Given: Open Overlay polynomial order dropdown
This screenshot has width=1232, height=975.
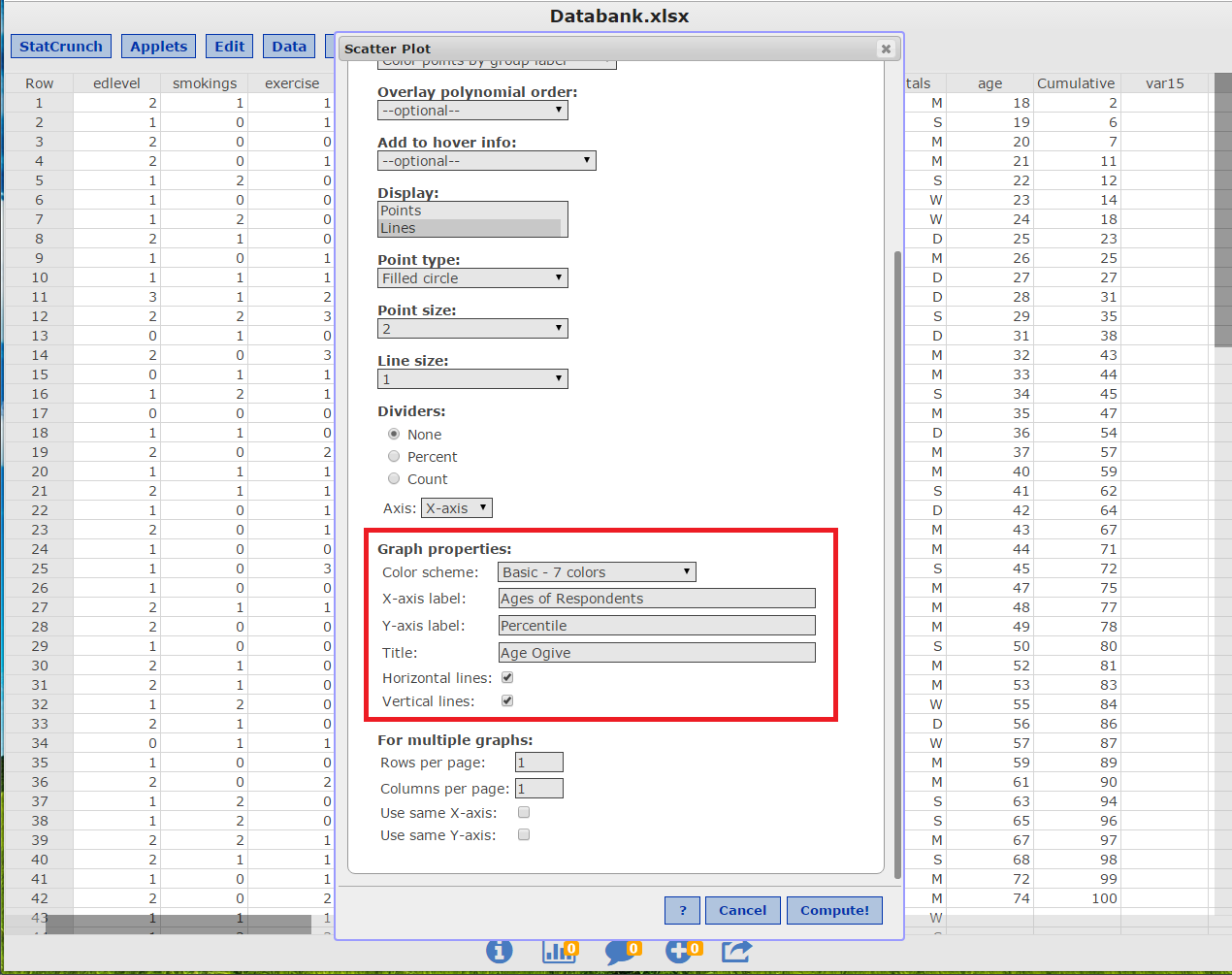Looking at the screenshot, I should click(x=472, y=111).
